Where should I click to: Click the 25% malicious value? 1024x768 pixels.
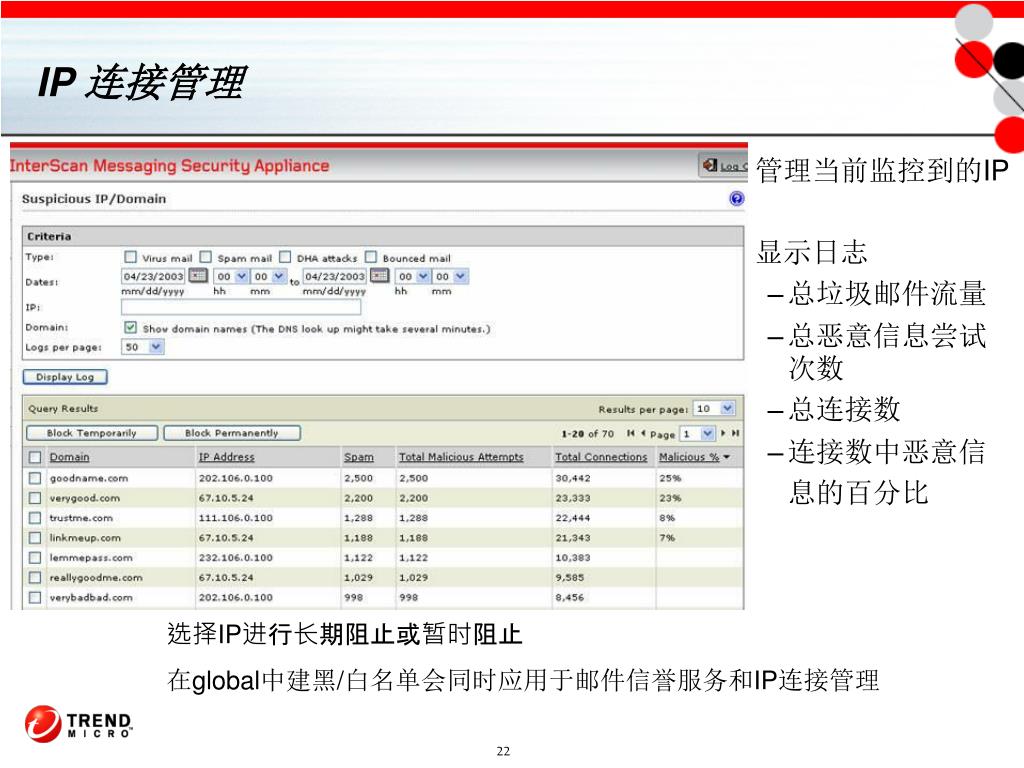(x=670, y=478)
